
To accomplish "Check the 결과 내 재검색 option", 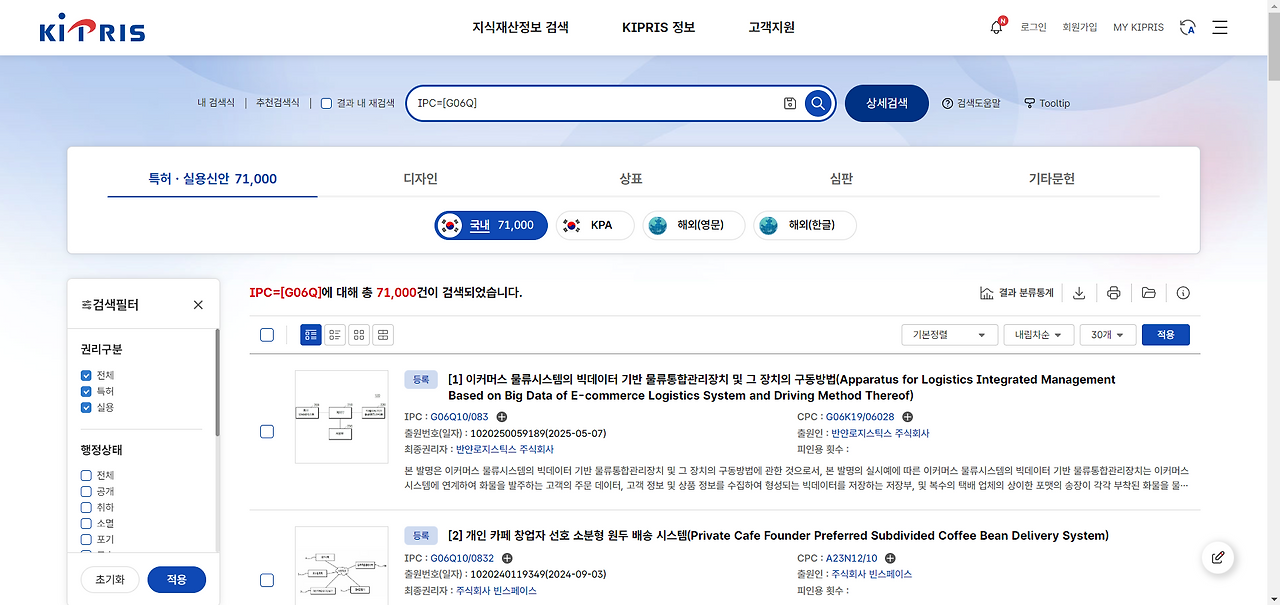I will tap(325, 102).
